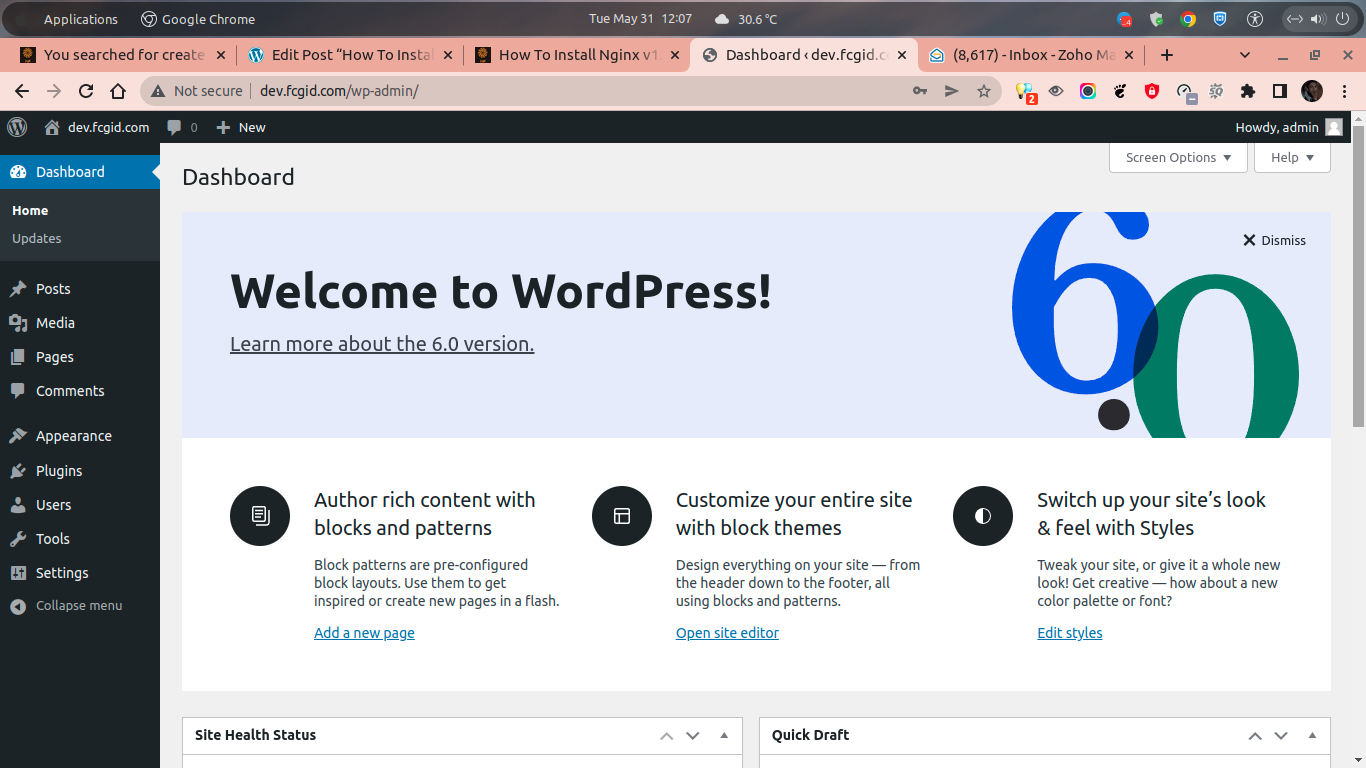Click the GNOME footprint extension icon
This screenshot has height=768, width=1366.
pos(1120,91)
